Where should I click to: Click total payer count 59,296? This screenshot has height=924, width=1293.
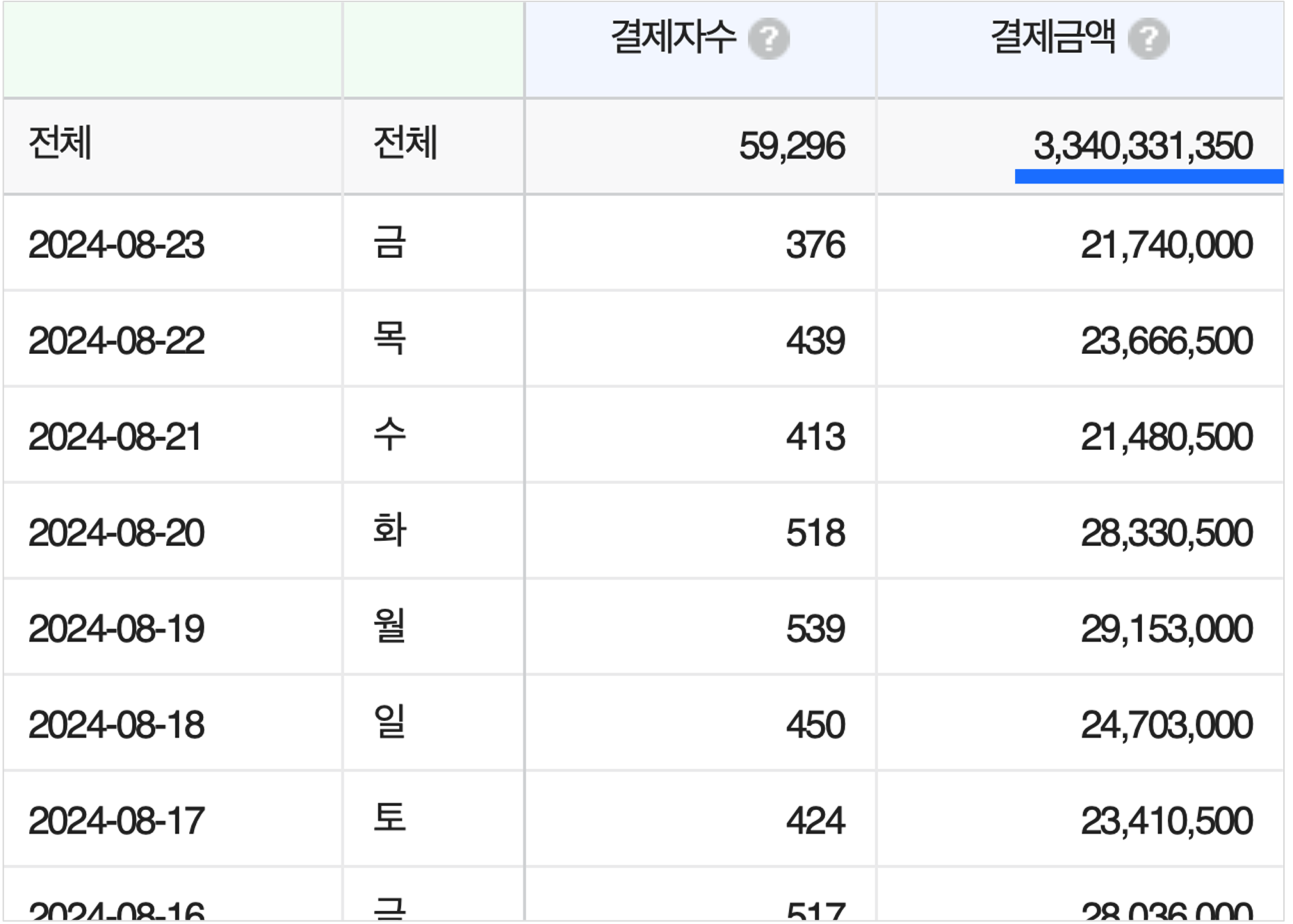point(791,146)
